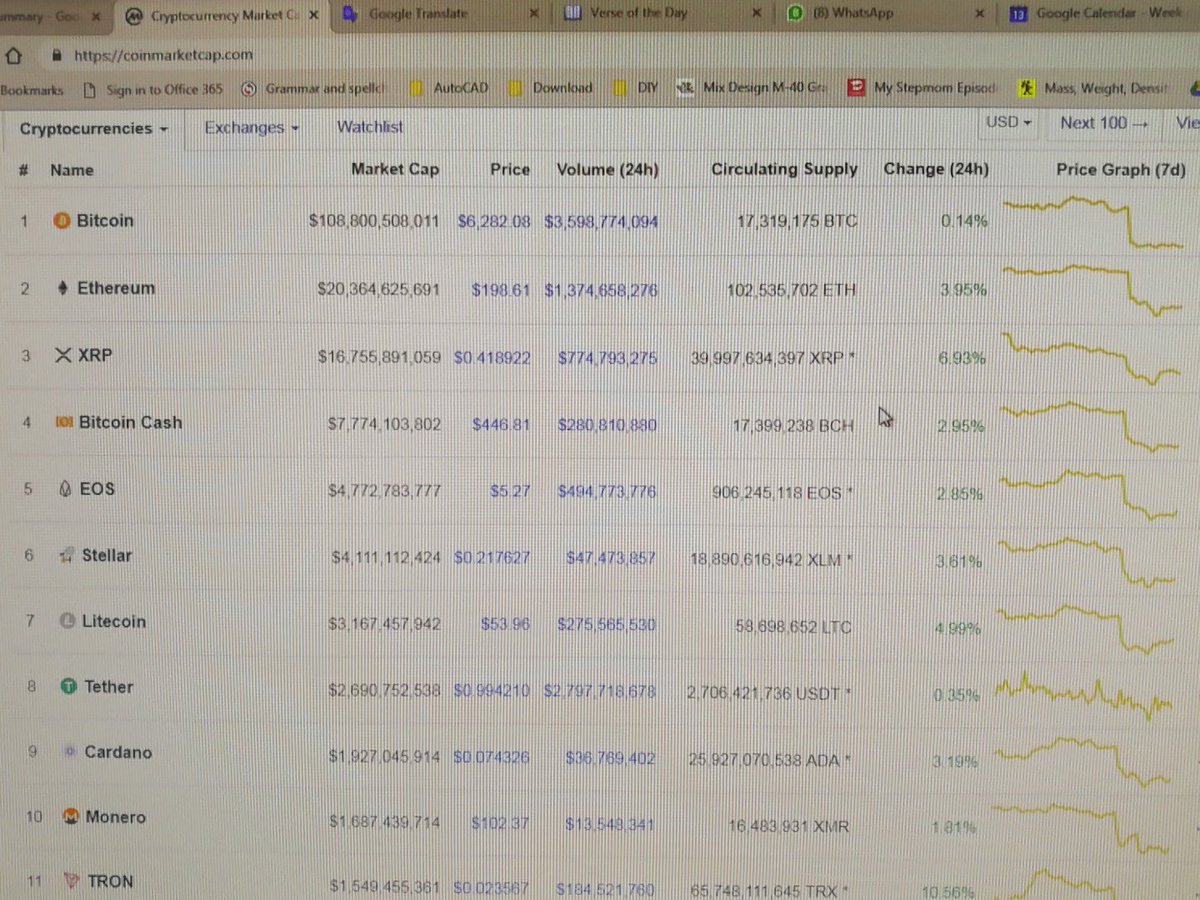Click the Bitcoin coin logo icon
The width and height of the screenshot is (1200, 900).
[61, 221]
